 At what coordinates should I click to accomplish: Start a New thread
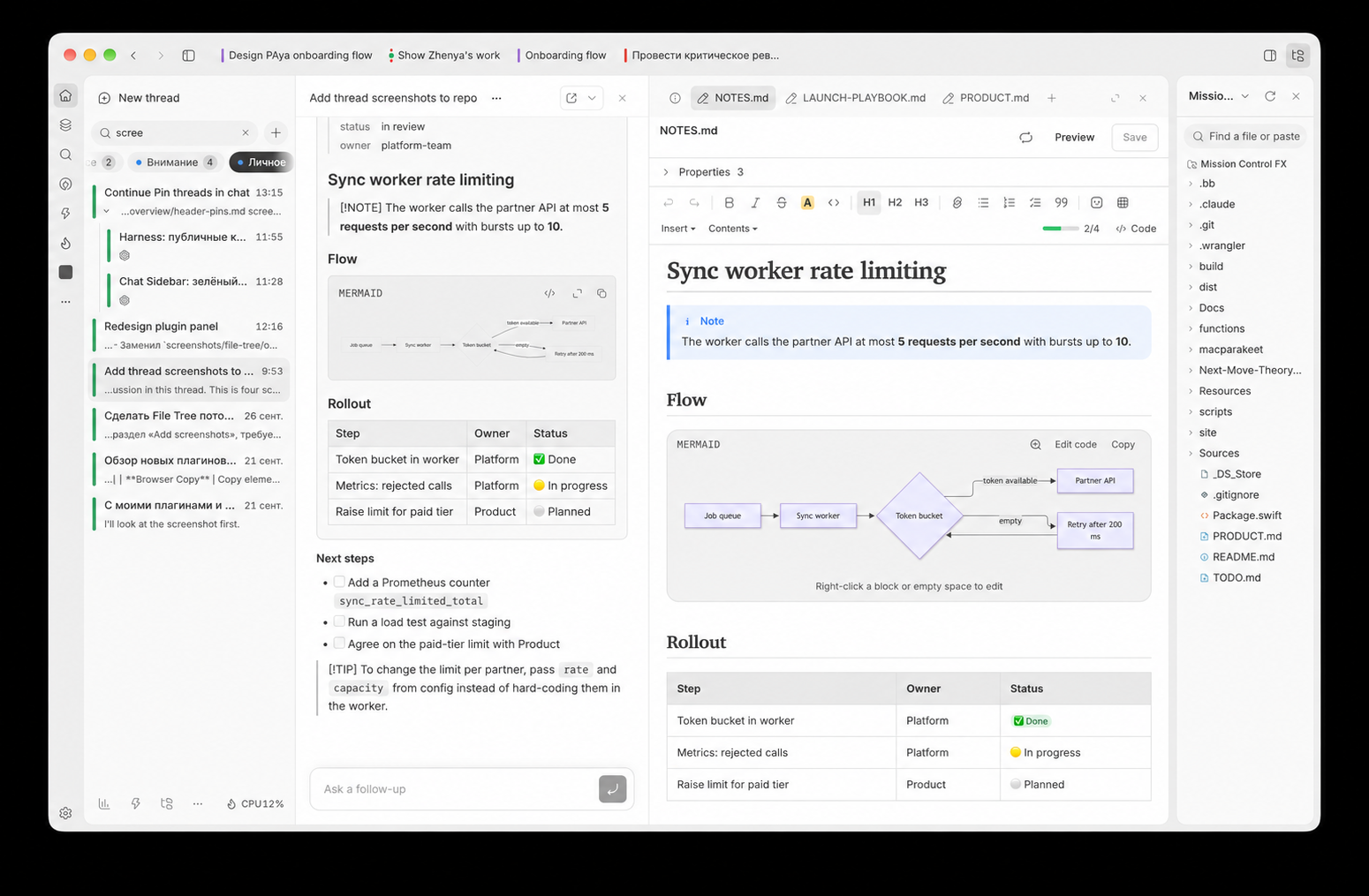(x=139, y=98)
